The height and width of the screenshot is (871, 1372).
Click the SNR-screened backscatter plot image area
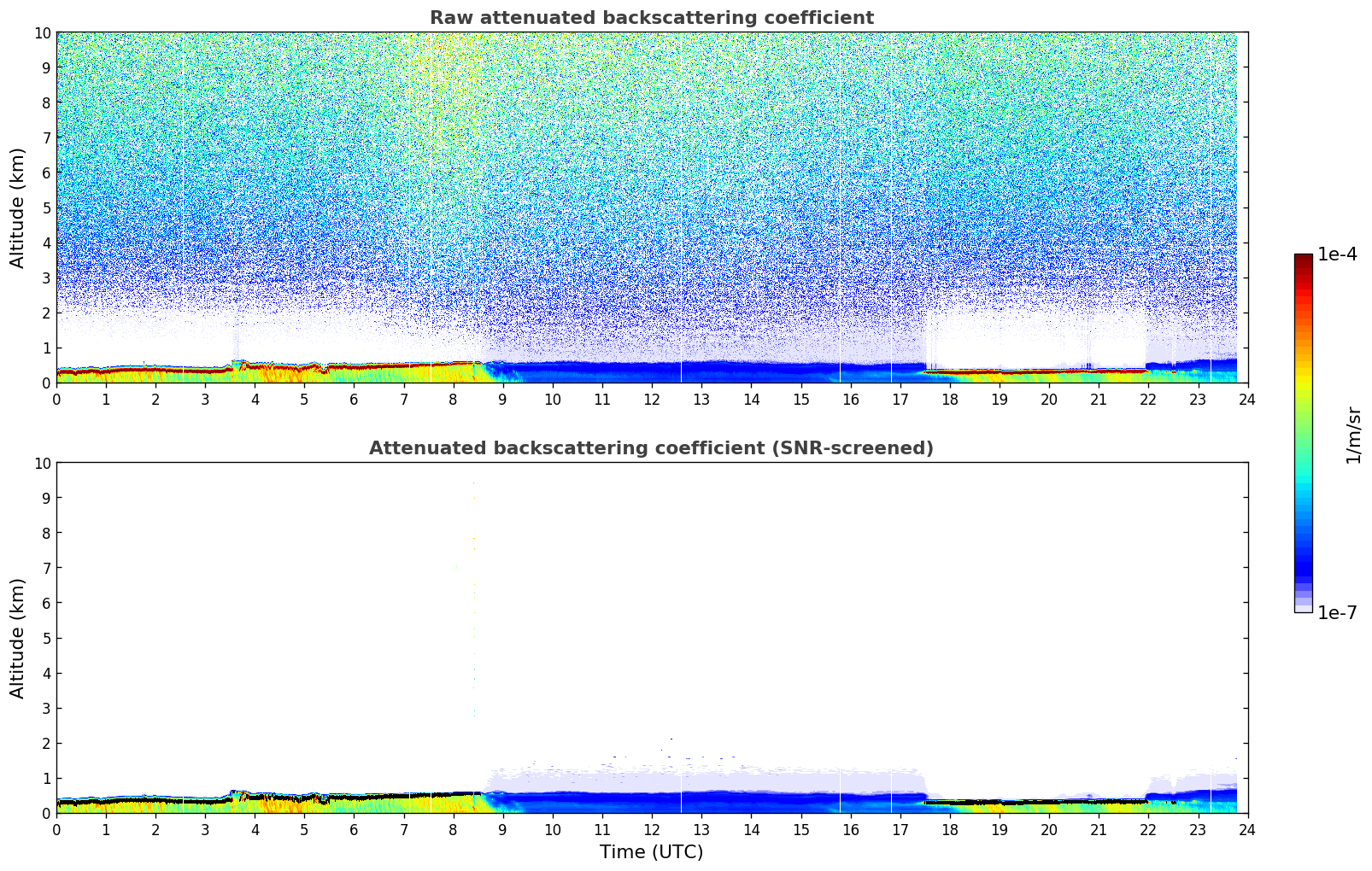[652, 638]
